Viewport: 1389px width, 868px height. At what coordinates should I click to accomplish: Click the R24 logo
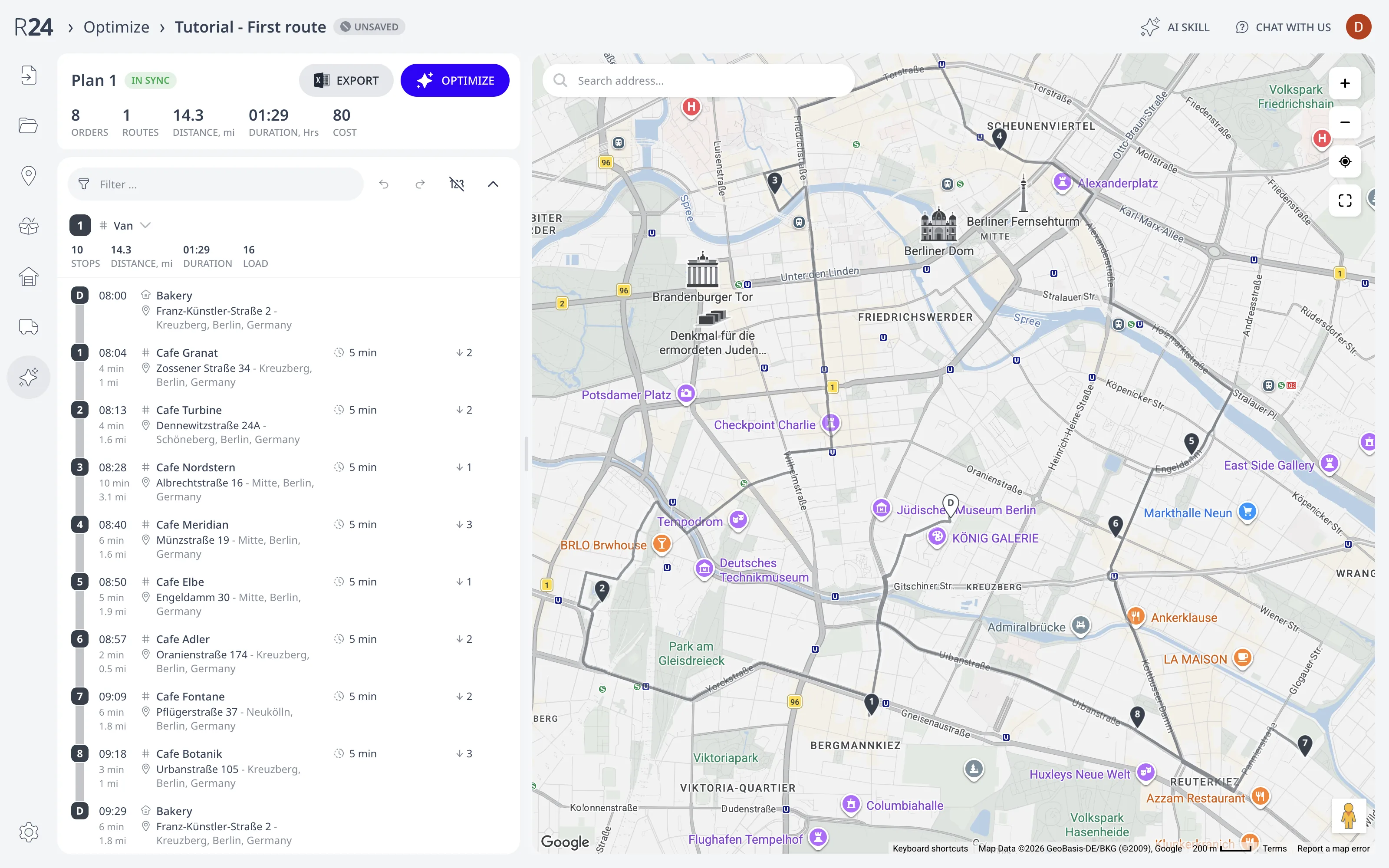tap(33, 27)
